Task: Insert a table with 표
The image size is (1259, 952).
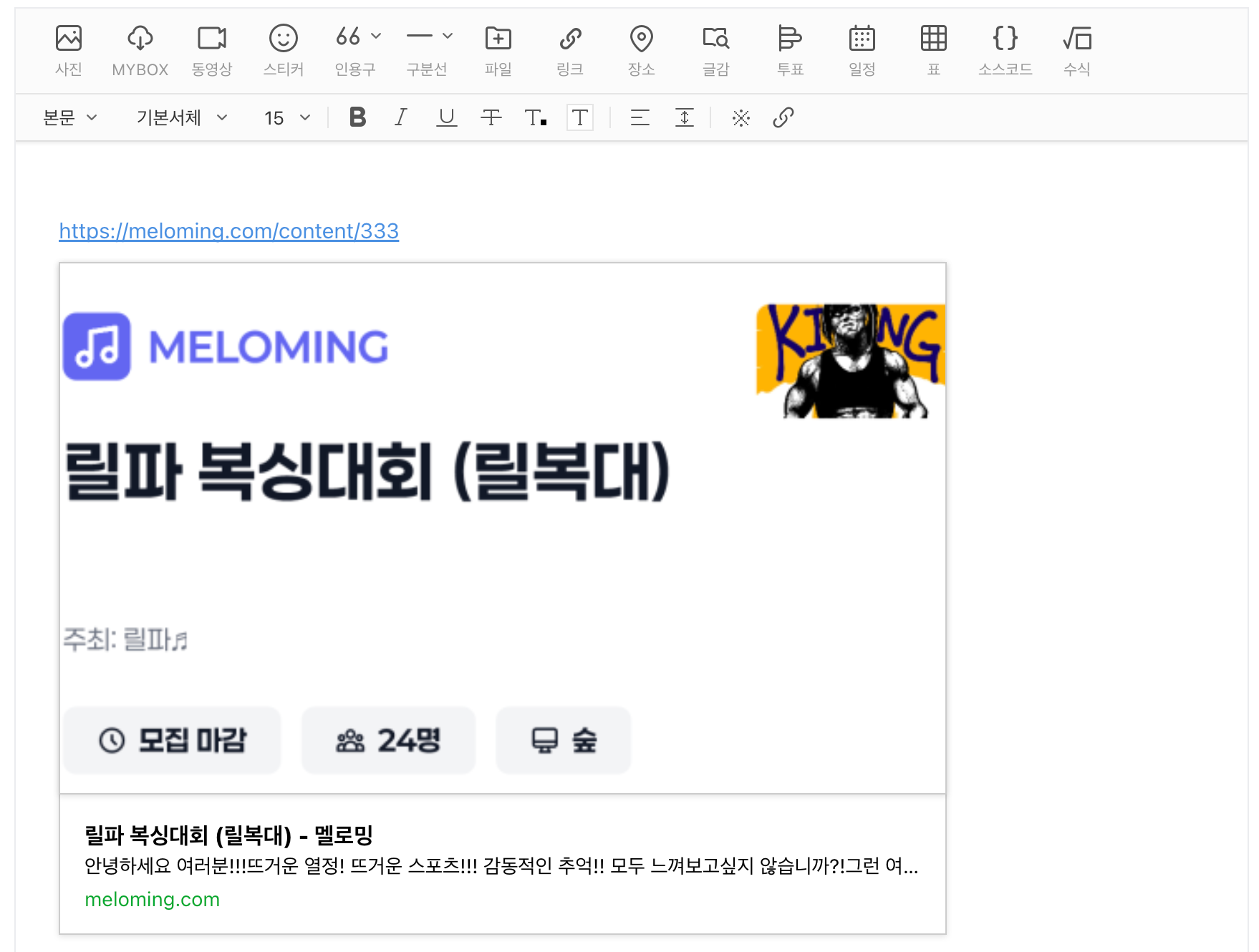Action: [x=934, y=49]
